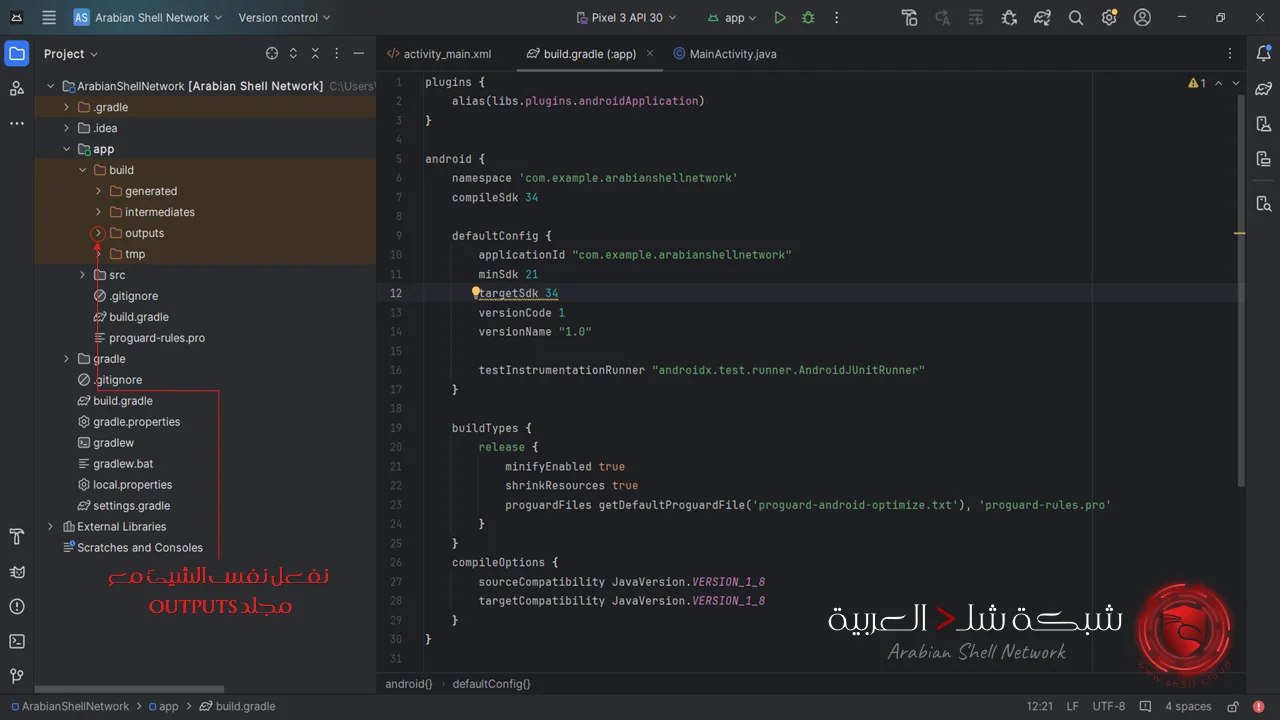
Task: Select opened file locate target icon
Action: point(272,54)
